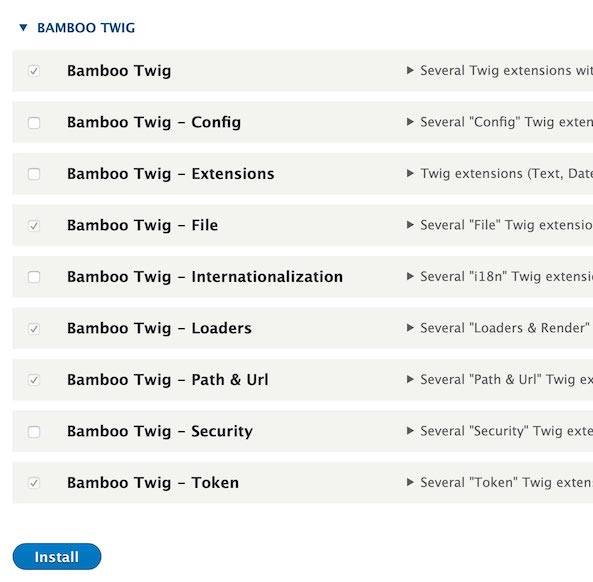Click the first Bamboo Twig module checkbox
Viewport: 593px width, 582px height.
click(x=34, y=71)
